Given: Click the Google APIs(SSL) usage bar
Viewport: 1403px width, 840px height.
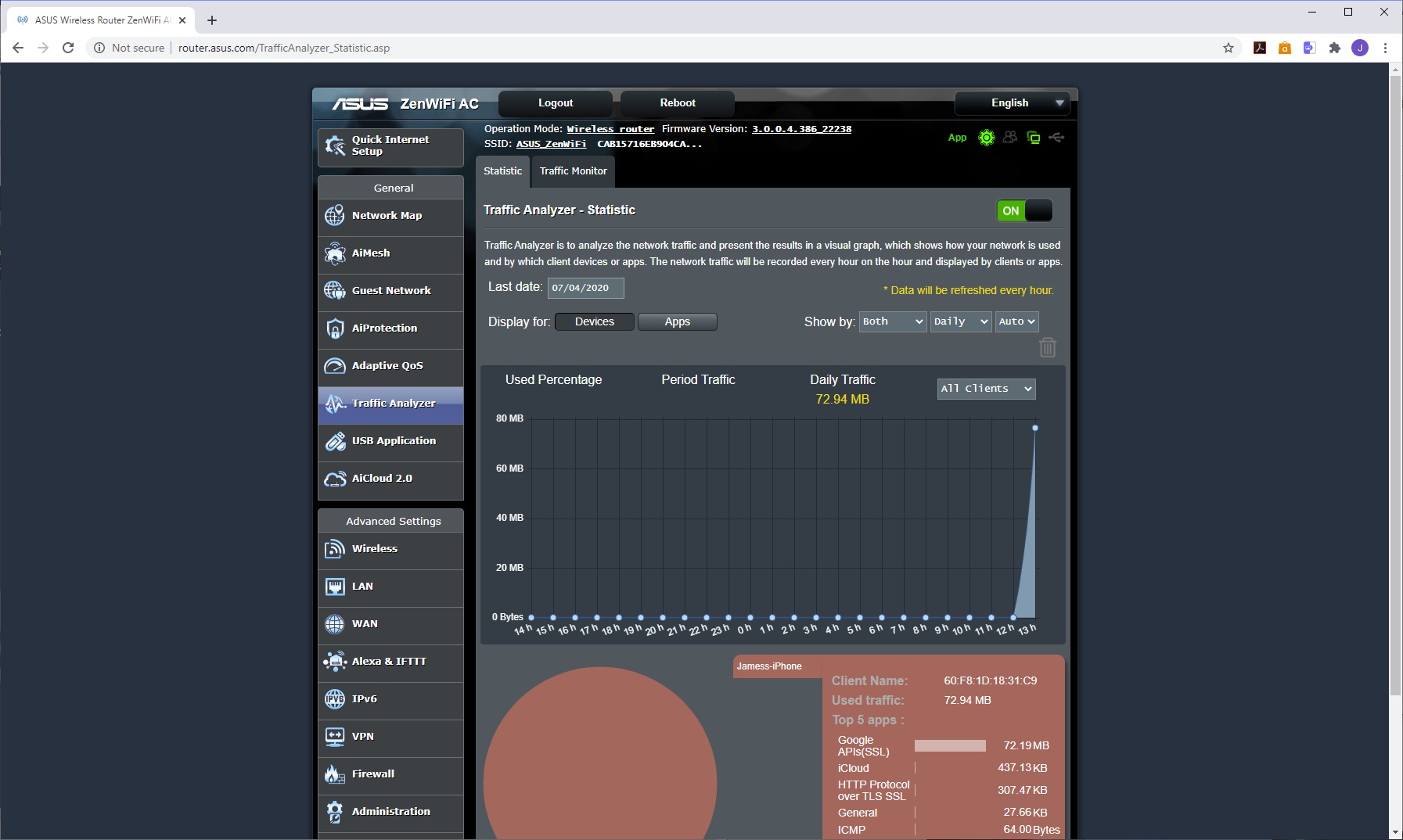Looking at the screenshot, I should (x=950, y=746).
